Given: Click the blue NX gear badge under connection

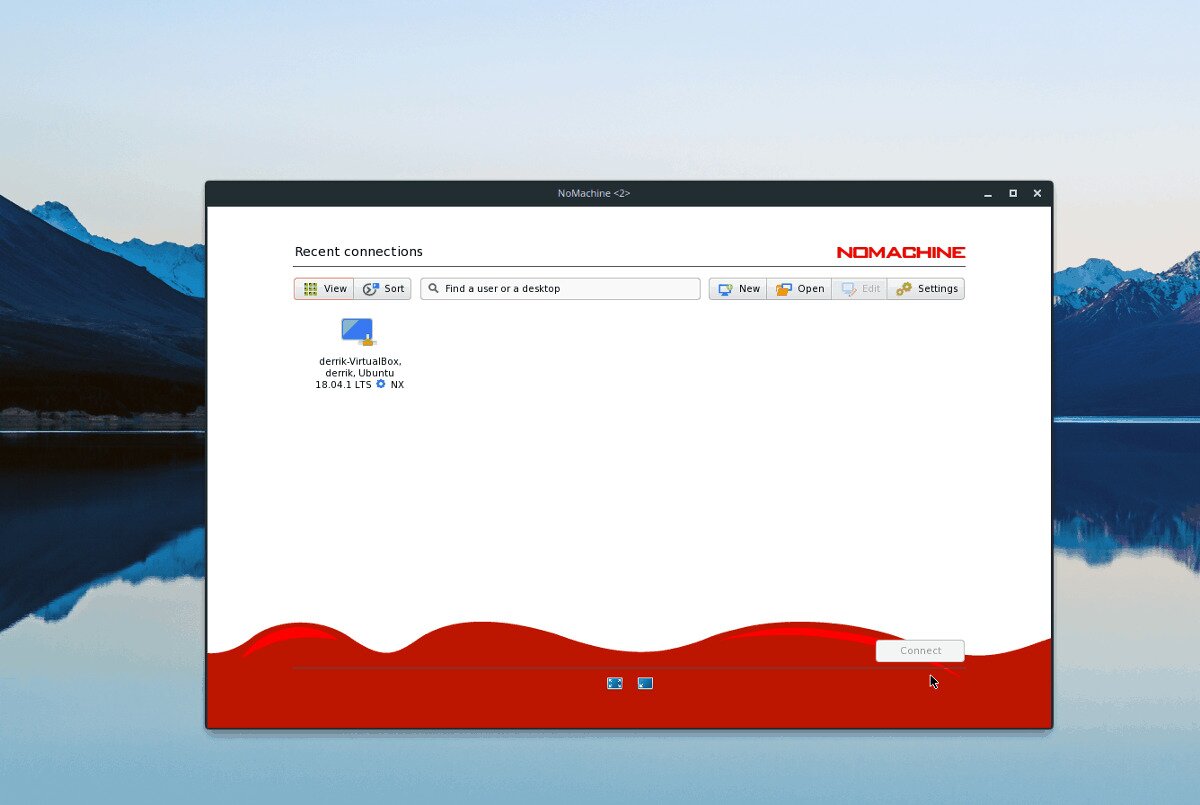Looking at the screenshot, I should point(380,384).
